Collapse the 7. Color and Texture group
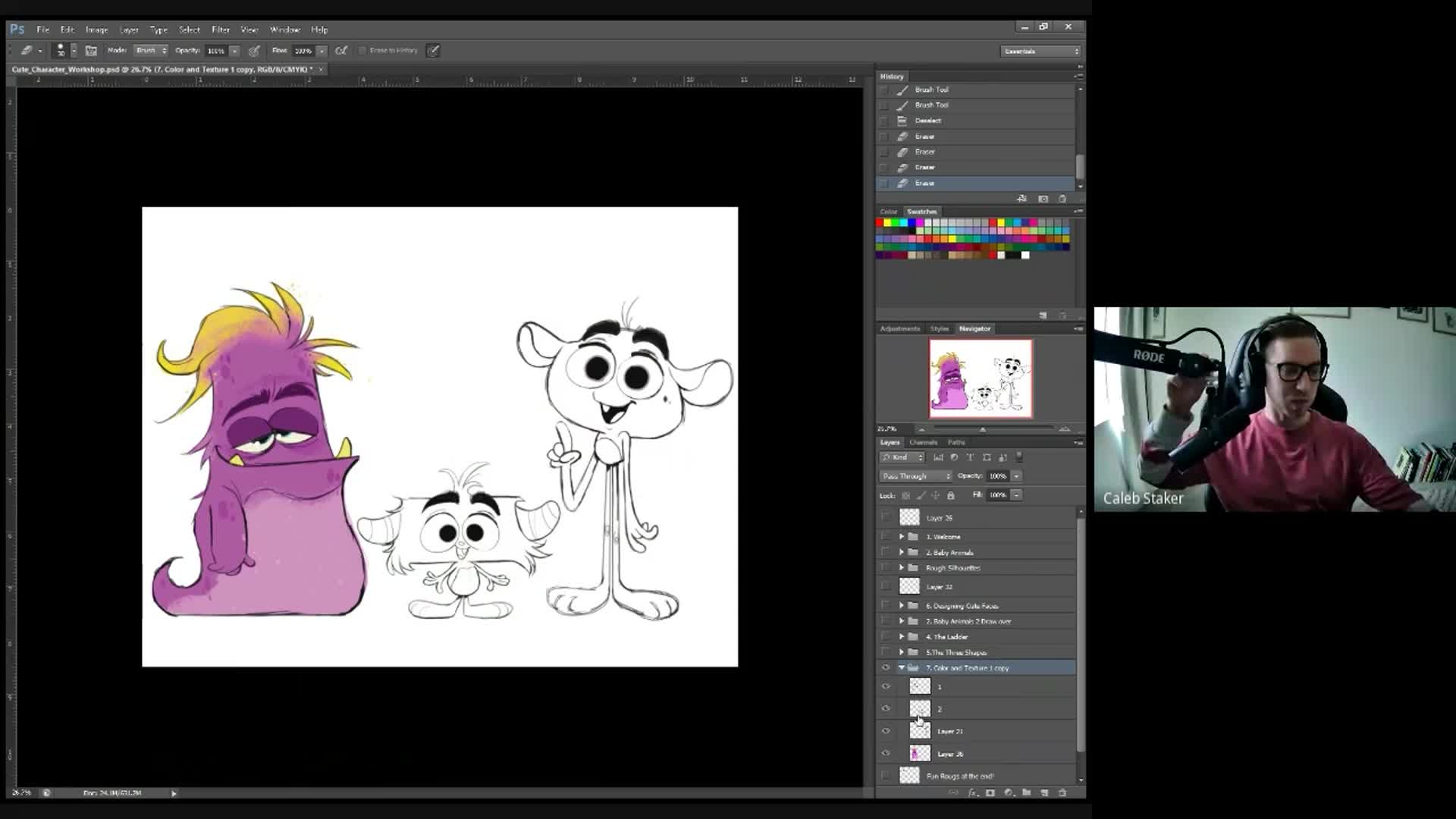This screenshot has width=1456, height=819. pyautogui.click(x=902, y=668)
